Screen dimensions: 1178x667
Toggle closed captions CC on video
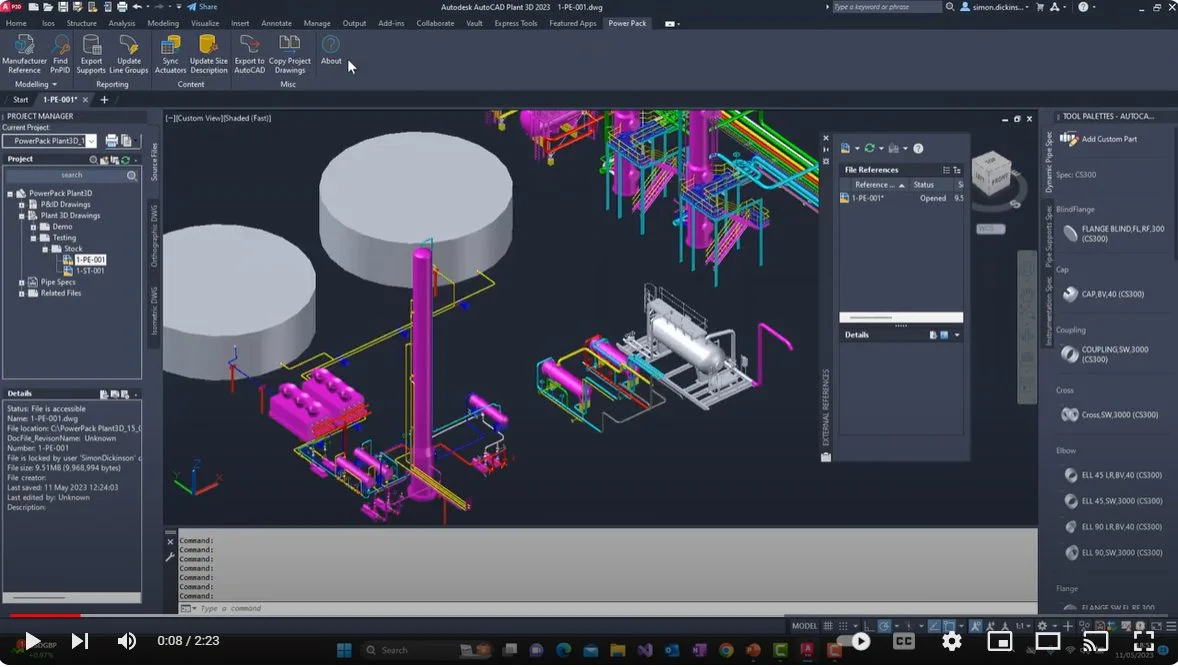click(x=904, y=641)
